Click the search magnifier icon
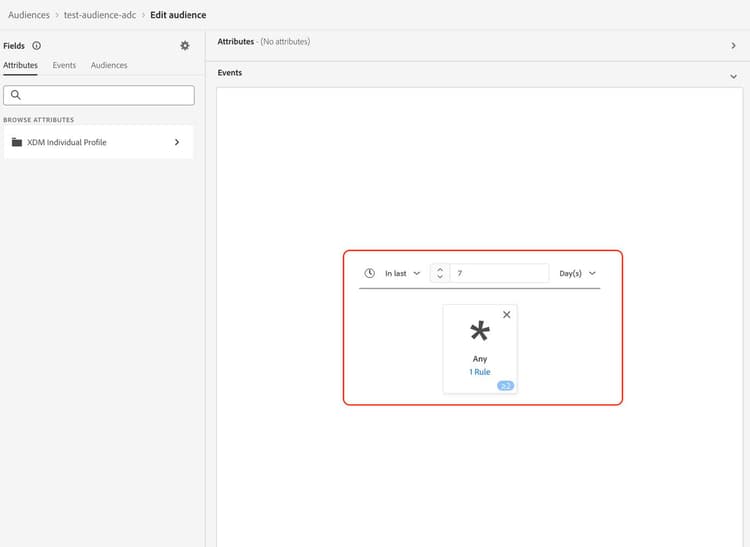Viewport: 750px width, 547px height. tap(16, 95)
